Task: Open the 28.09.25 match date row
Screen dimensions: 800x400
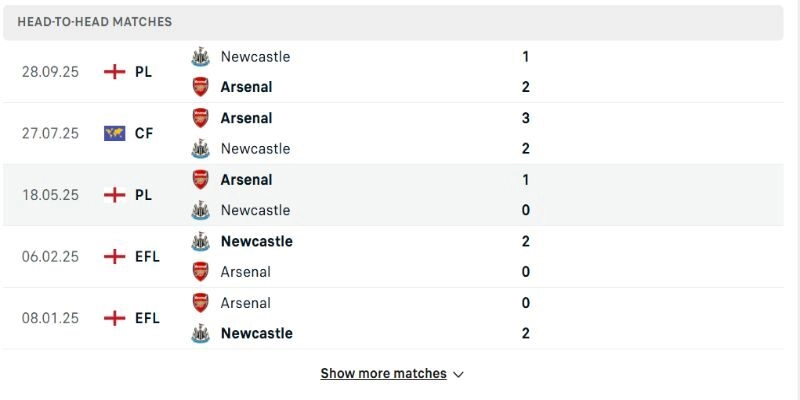Action: (50, 72)
